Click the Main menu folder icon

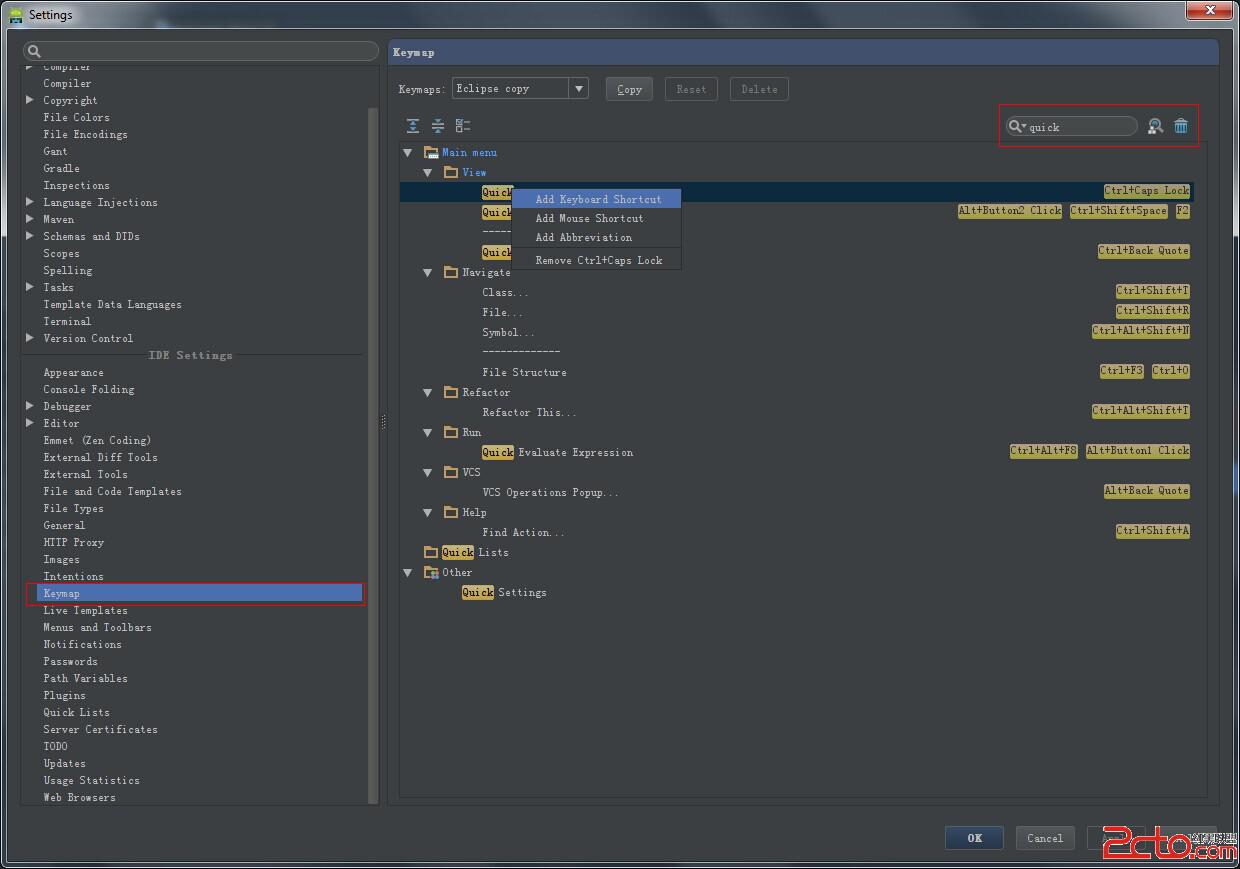click(x=431, y=153)
